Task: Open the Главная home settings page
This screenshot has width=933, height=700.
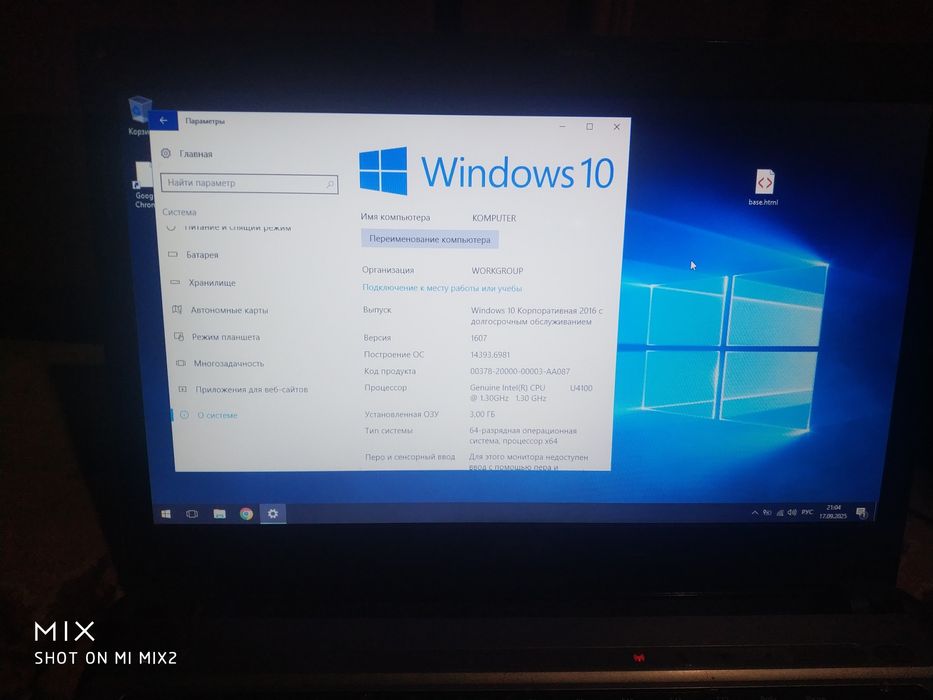Action: click(187, 154)
